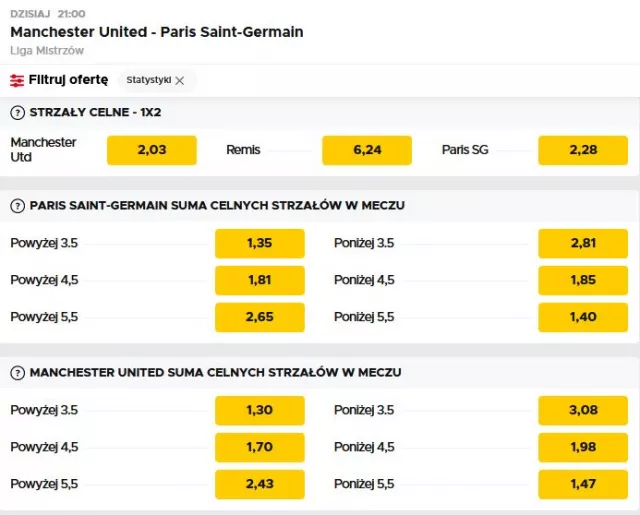
Task: Choose PSG Powyżej 5,5 odds 2,65
Action: point(259,317)
